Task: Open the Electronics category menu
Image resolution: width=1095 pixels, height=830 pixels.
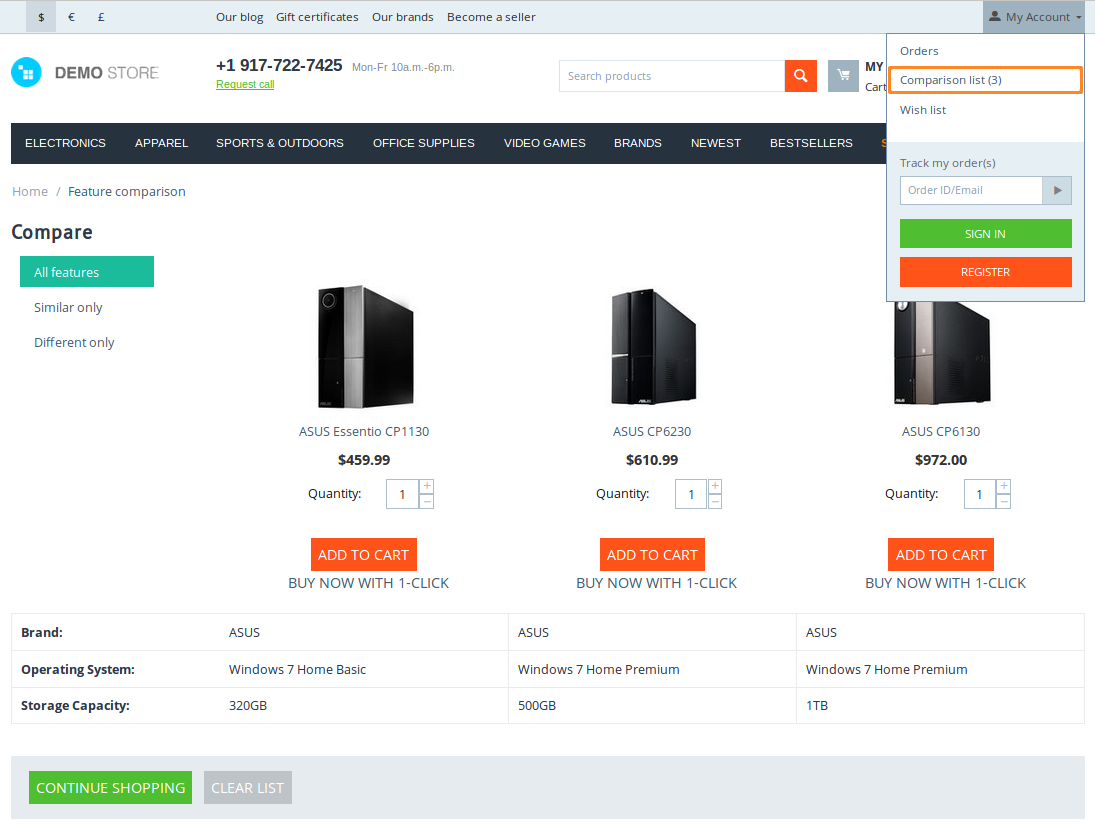Action: click(x=66, y=143)
